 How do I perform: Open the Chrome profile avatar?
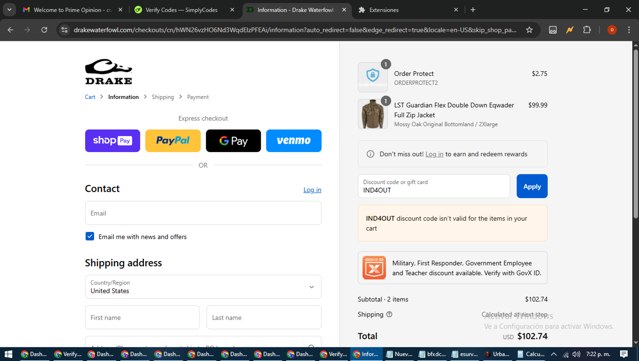pos(612,30)
